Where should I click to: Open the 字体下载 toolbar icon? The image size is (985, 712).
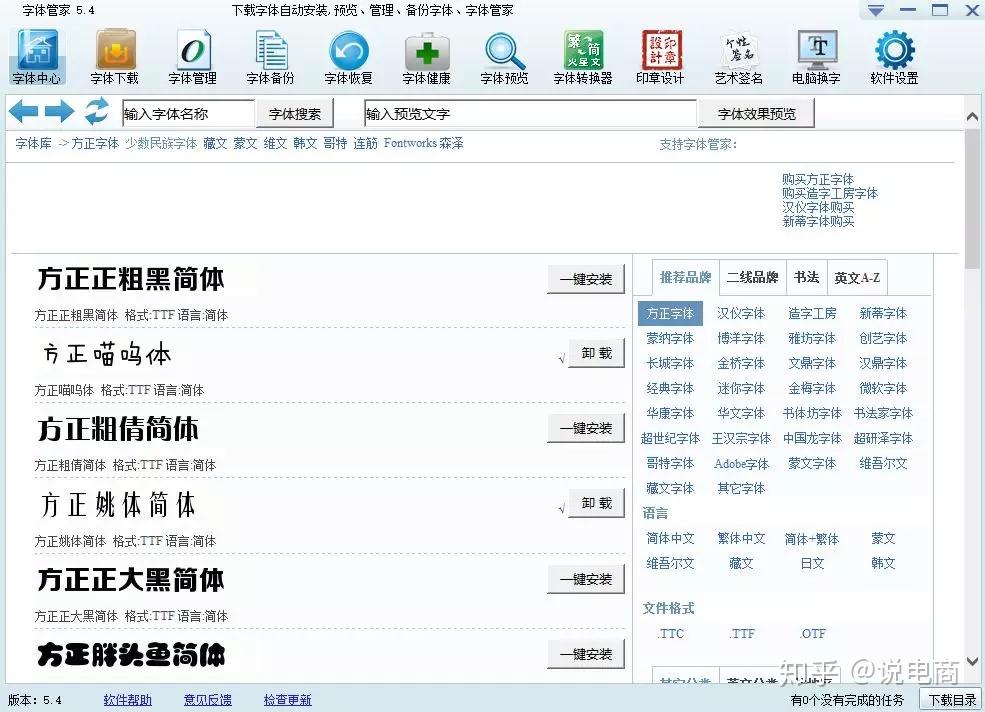click(114, 57)
